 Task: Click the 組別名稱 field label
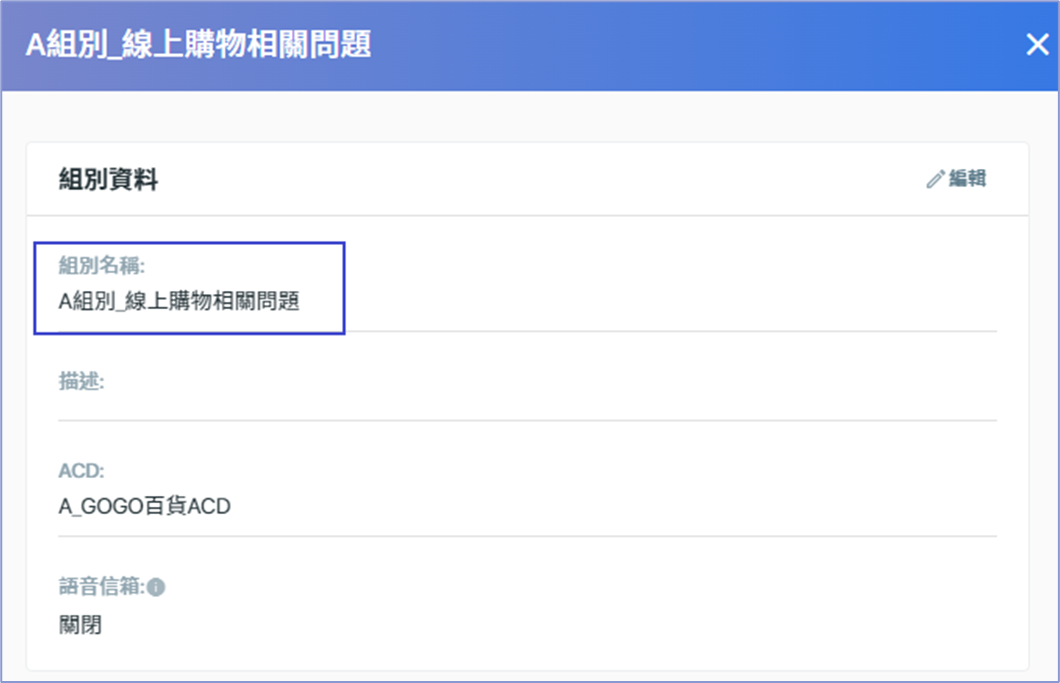[101, 265]
